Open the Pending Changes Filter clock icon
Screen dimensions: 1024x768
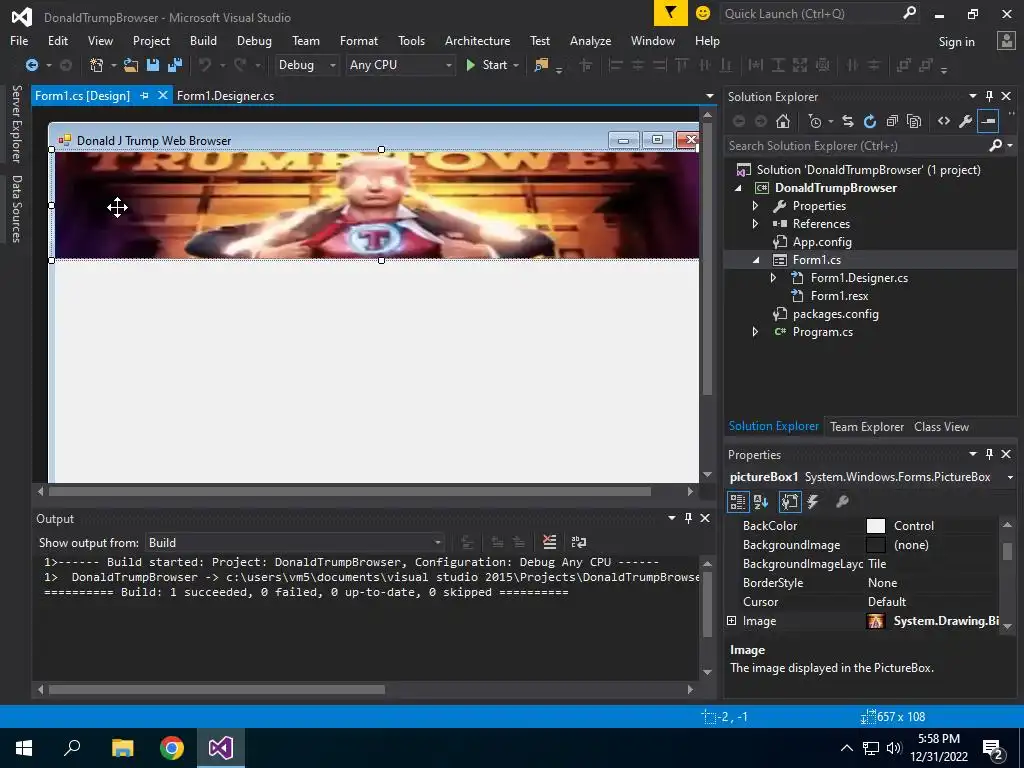814,121
